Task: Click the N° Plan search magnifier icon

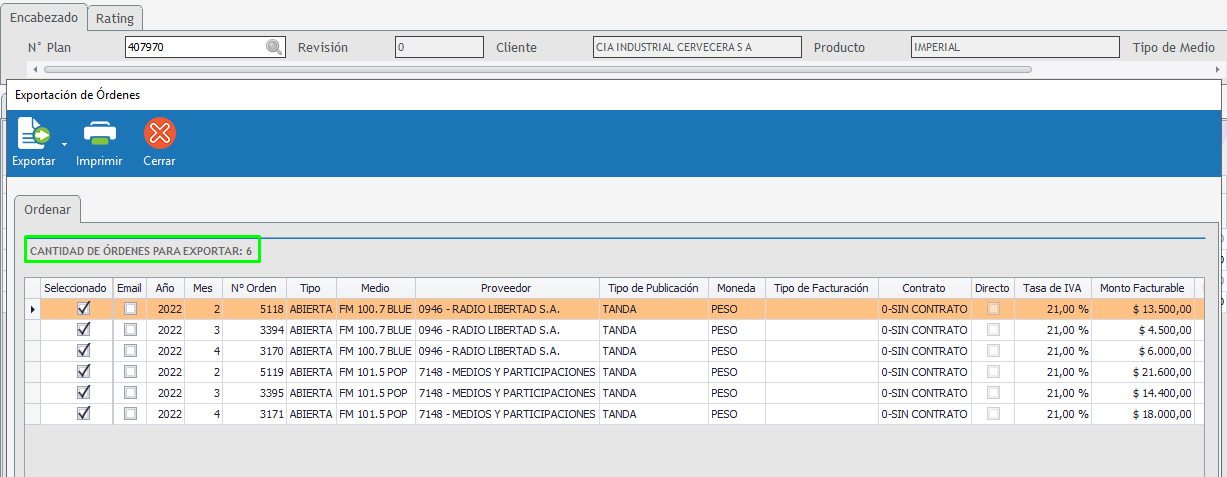Action: click(273, 47)
